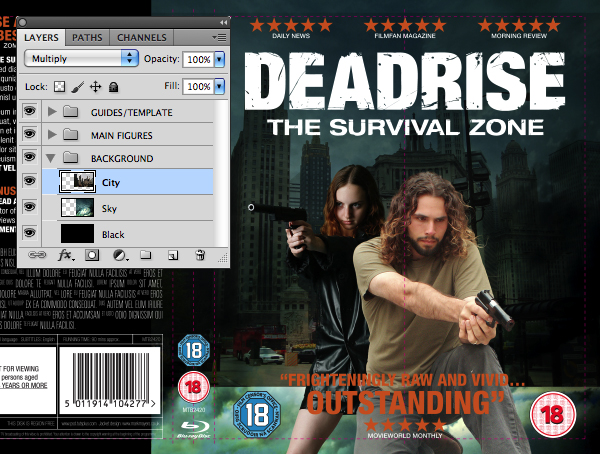Screen dimensions: 600x454
Task: Click the OUTSTANDING quote text
Action: tap(406, 402)
